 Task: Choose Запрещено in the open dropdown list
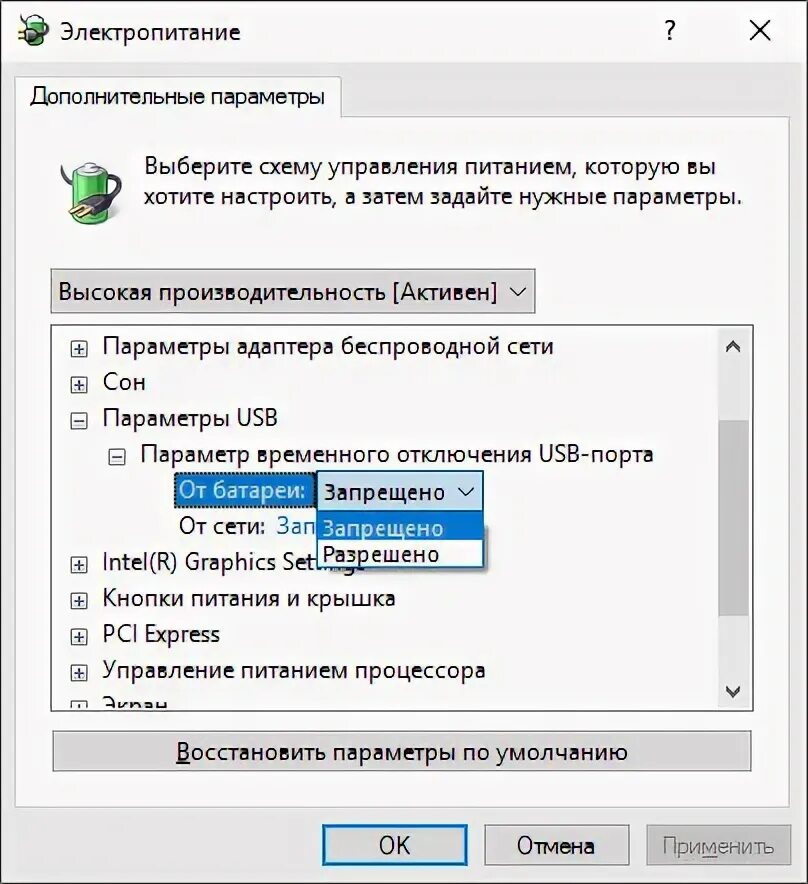(x=400, y=528)
